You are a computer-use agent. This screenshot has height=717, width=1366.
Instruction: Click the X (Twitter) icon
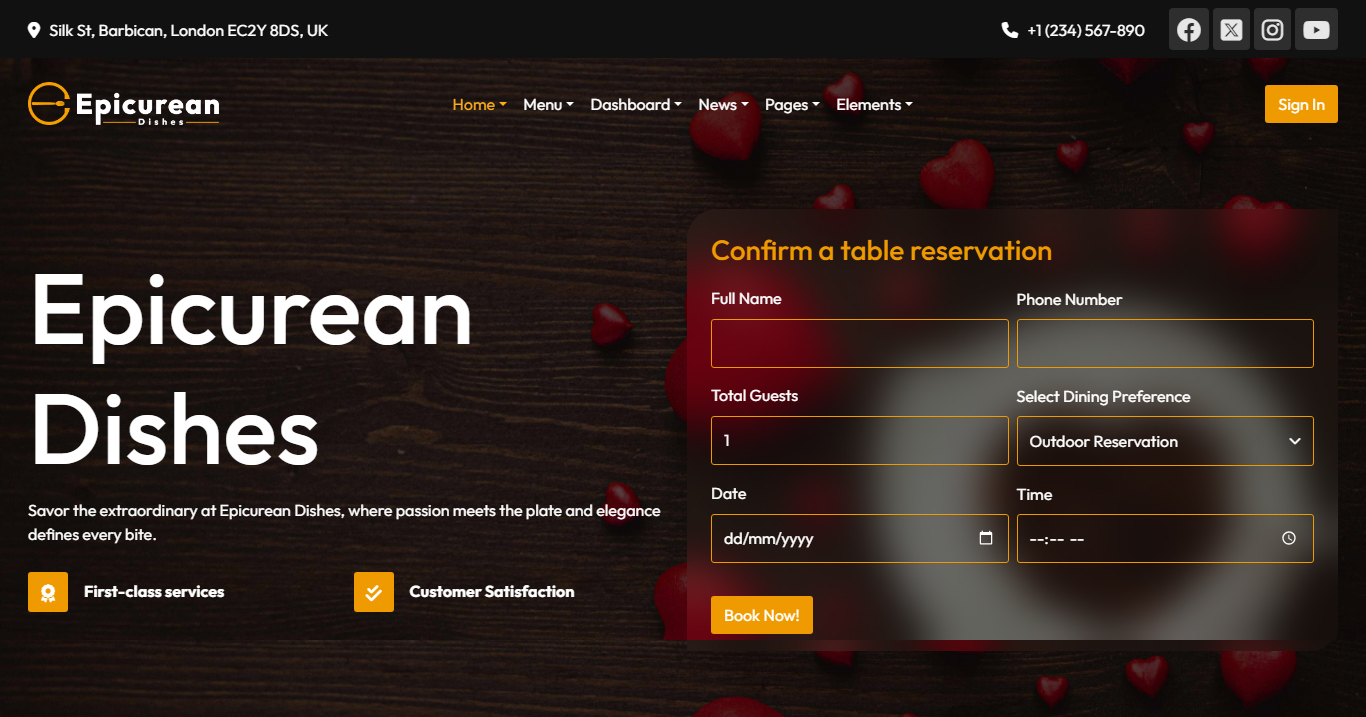(1231, 30)
